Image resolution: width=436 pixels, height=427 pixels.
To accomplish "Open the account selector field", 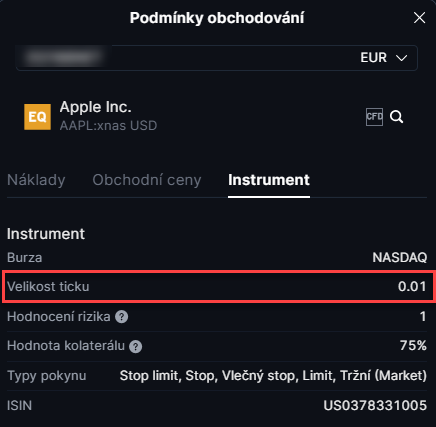I will click(x=217, y=58).
